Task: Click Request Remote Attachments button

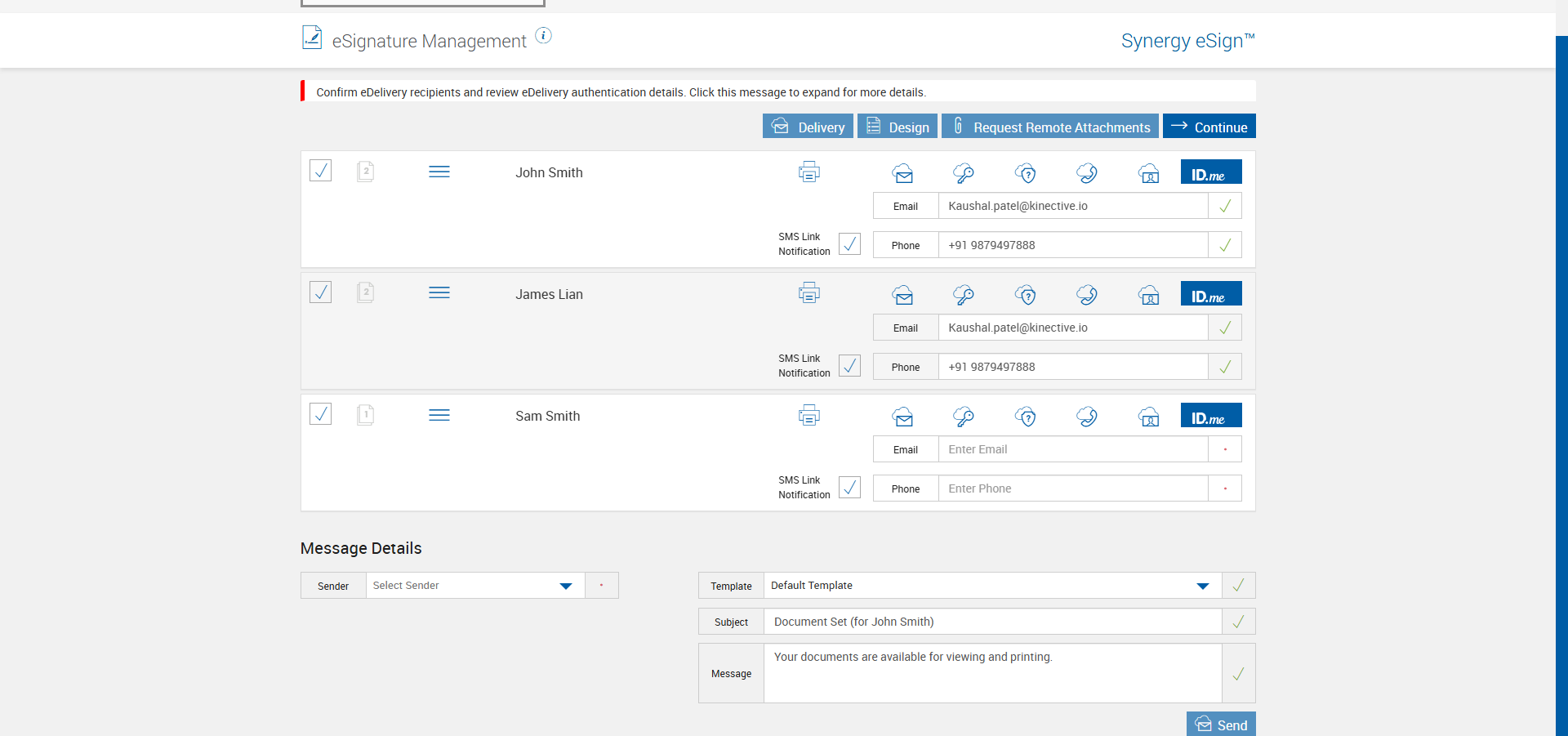Action: pyautogui.click(x=1049, y=127)
